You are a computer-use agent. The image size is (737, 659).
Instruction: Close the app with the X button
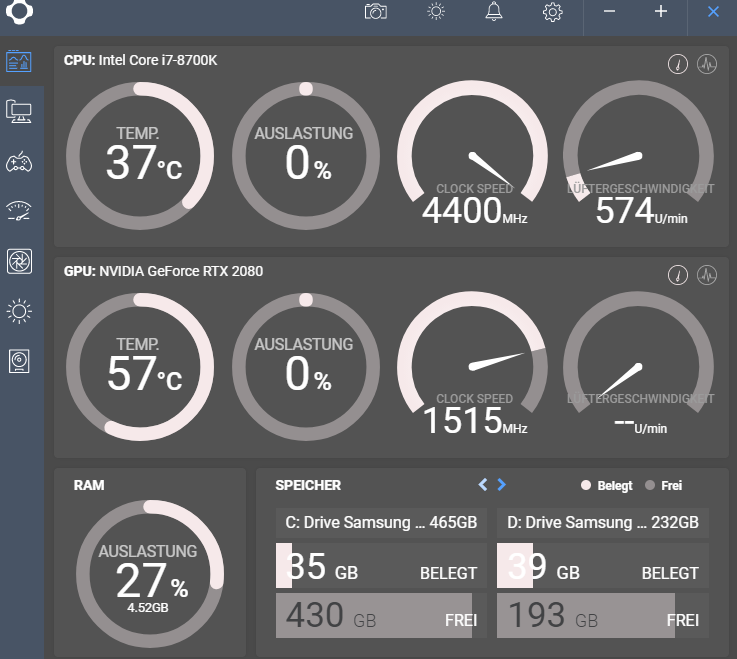[713, 12]
